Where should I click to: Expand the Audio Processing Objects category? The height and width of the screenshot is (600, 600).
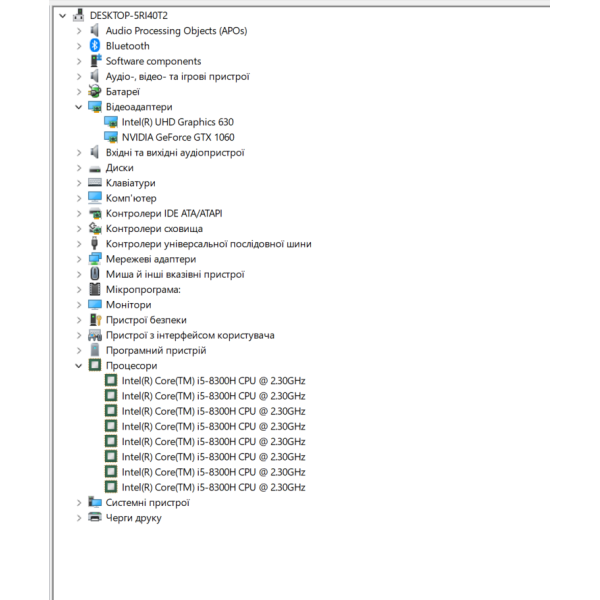point(79,31)
